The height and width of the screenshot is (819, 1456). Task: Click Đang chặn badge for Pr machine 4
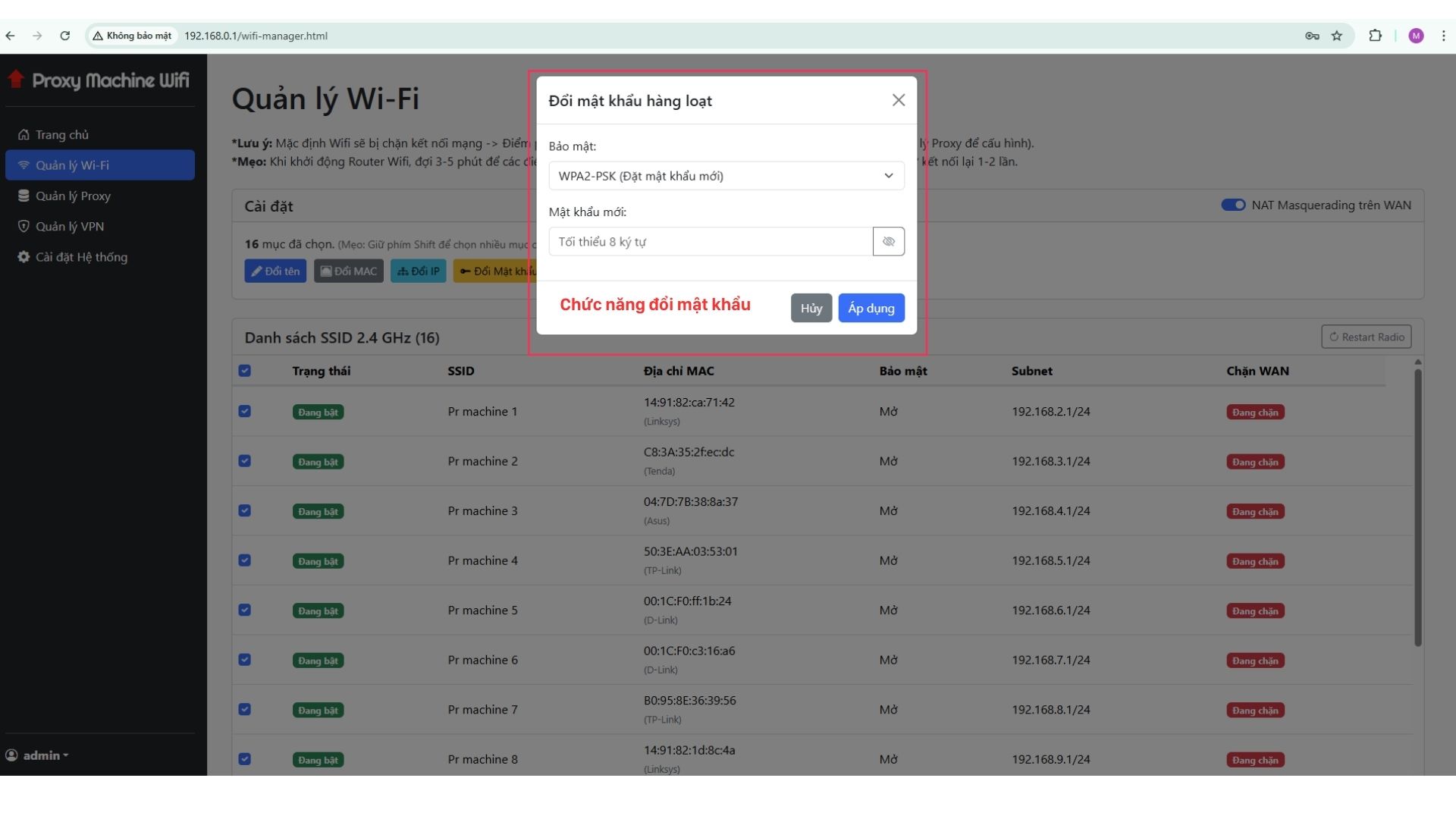coord(1255,561)
